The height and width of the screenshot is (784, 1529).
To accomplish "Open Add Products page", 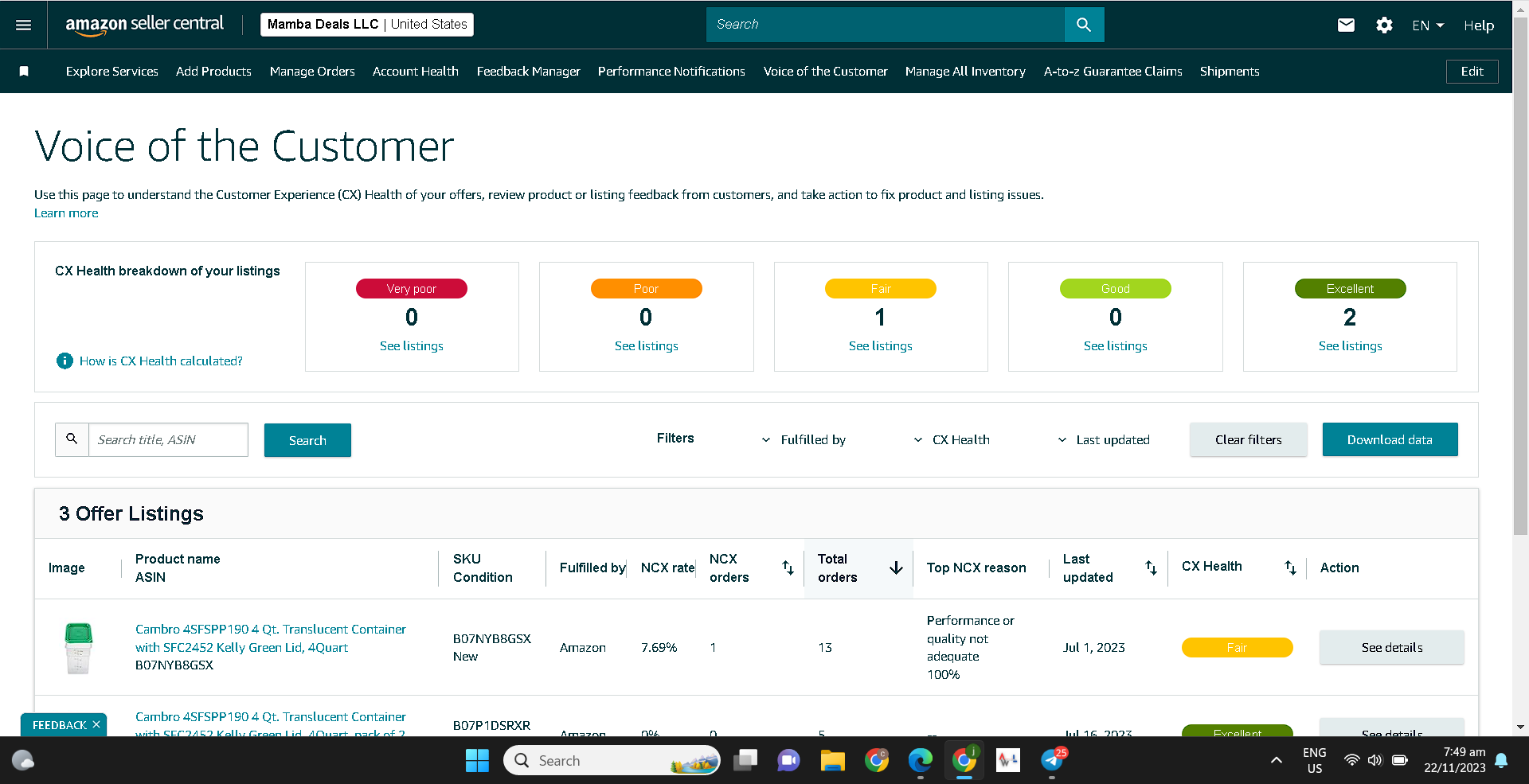I will 213,72.
